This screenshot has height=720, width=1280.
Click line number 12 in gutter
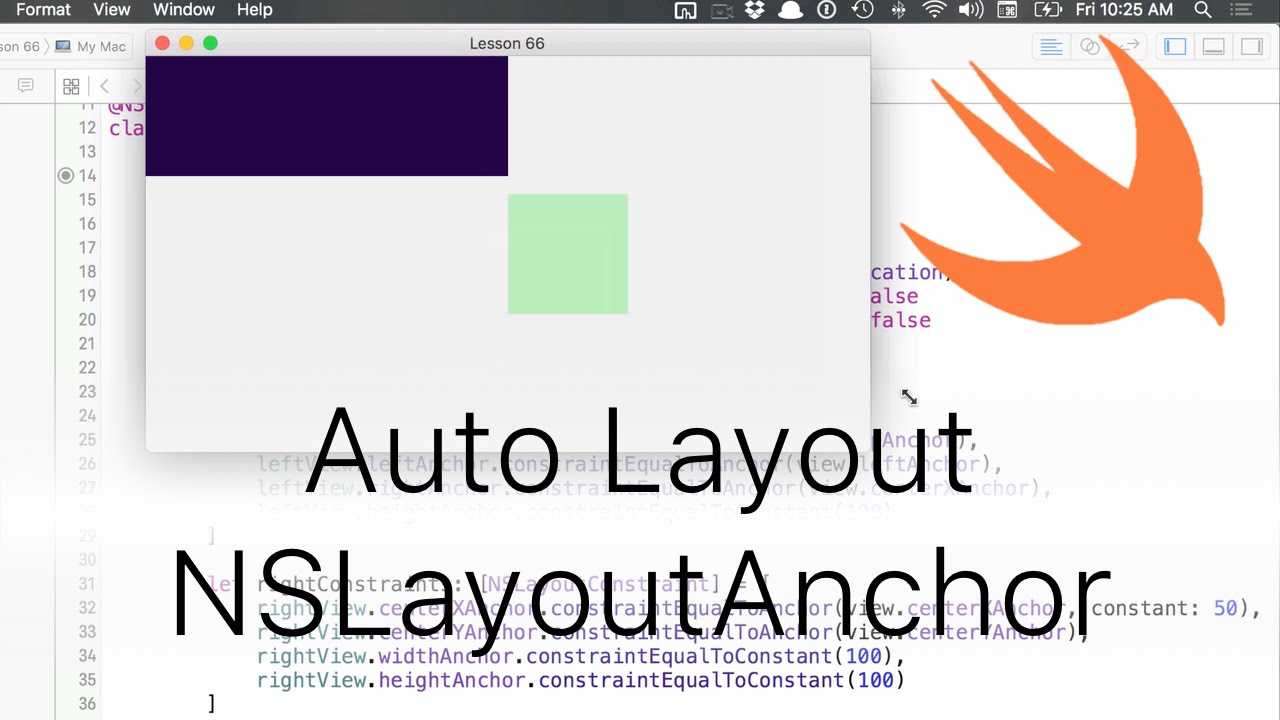coord(87,128)
